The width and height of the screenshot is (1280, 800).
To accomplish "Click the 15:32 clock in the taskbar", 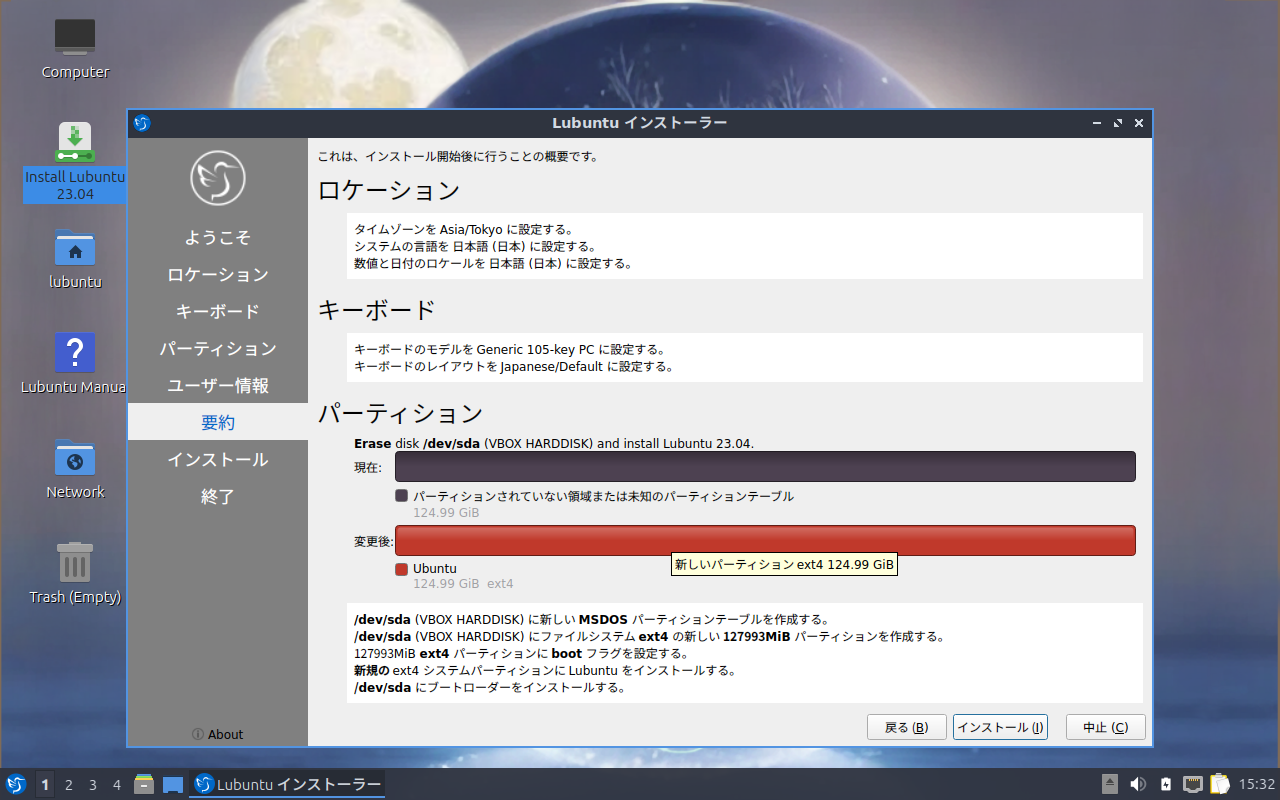I will 1257,785.
